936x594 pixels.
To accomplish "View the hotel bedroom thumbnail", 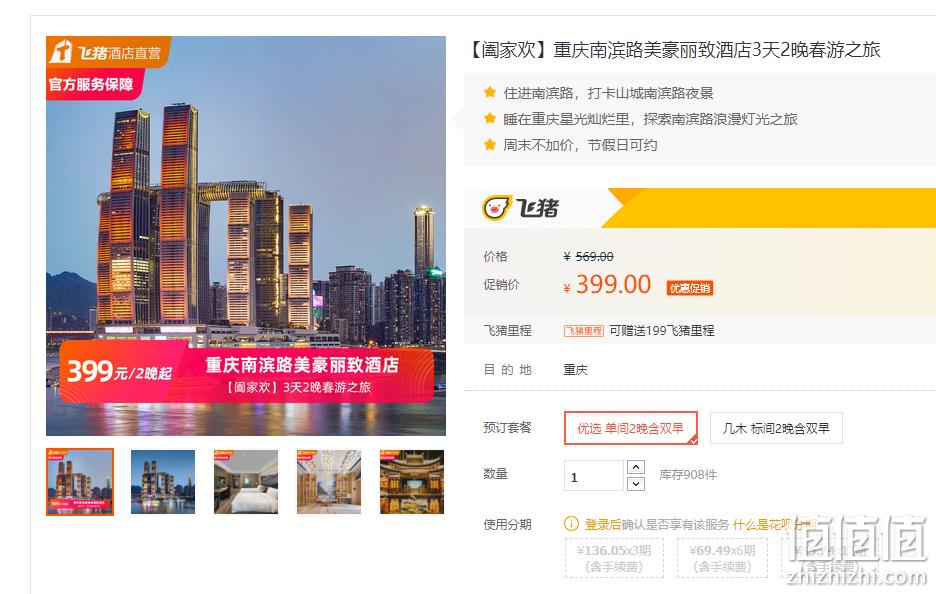I will click(246, 482).
